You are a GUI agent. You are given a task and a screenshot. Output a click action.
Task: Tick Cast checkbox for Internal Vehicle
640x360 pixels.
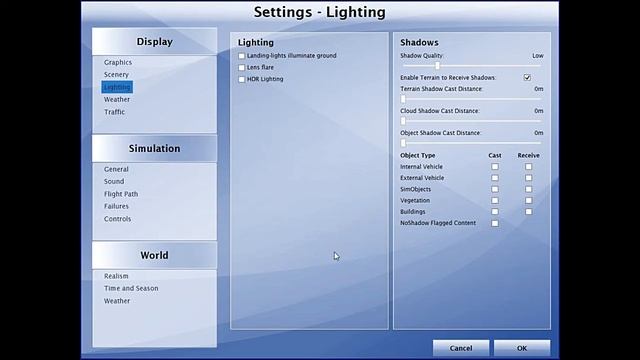[495, 167]
